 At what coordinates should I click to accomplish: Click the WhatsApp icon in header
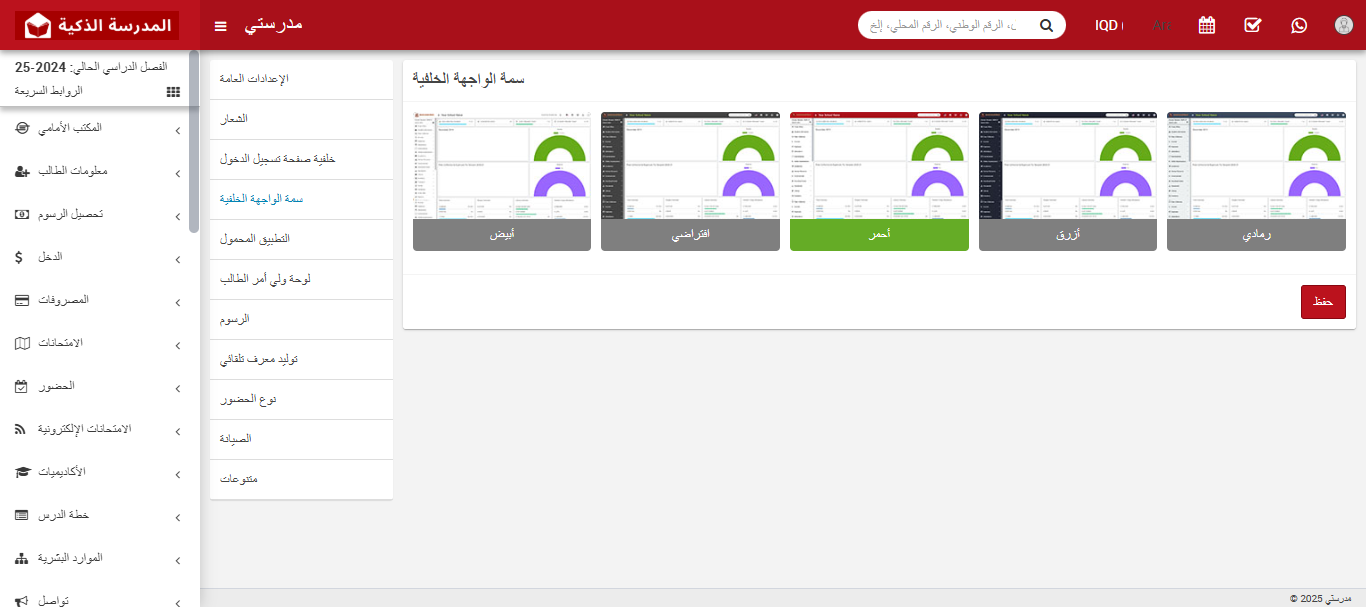coord(1299,25)
